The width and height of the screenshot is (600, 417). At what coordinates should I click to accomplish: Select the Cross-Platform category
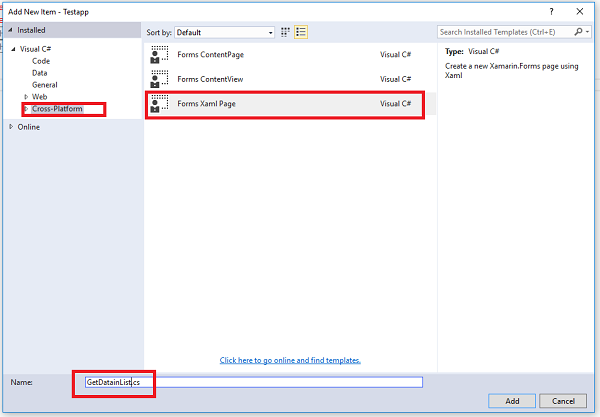tap(57, 109)
